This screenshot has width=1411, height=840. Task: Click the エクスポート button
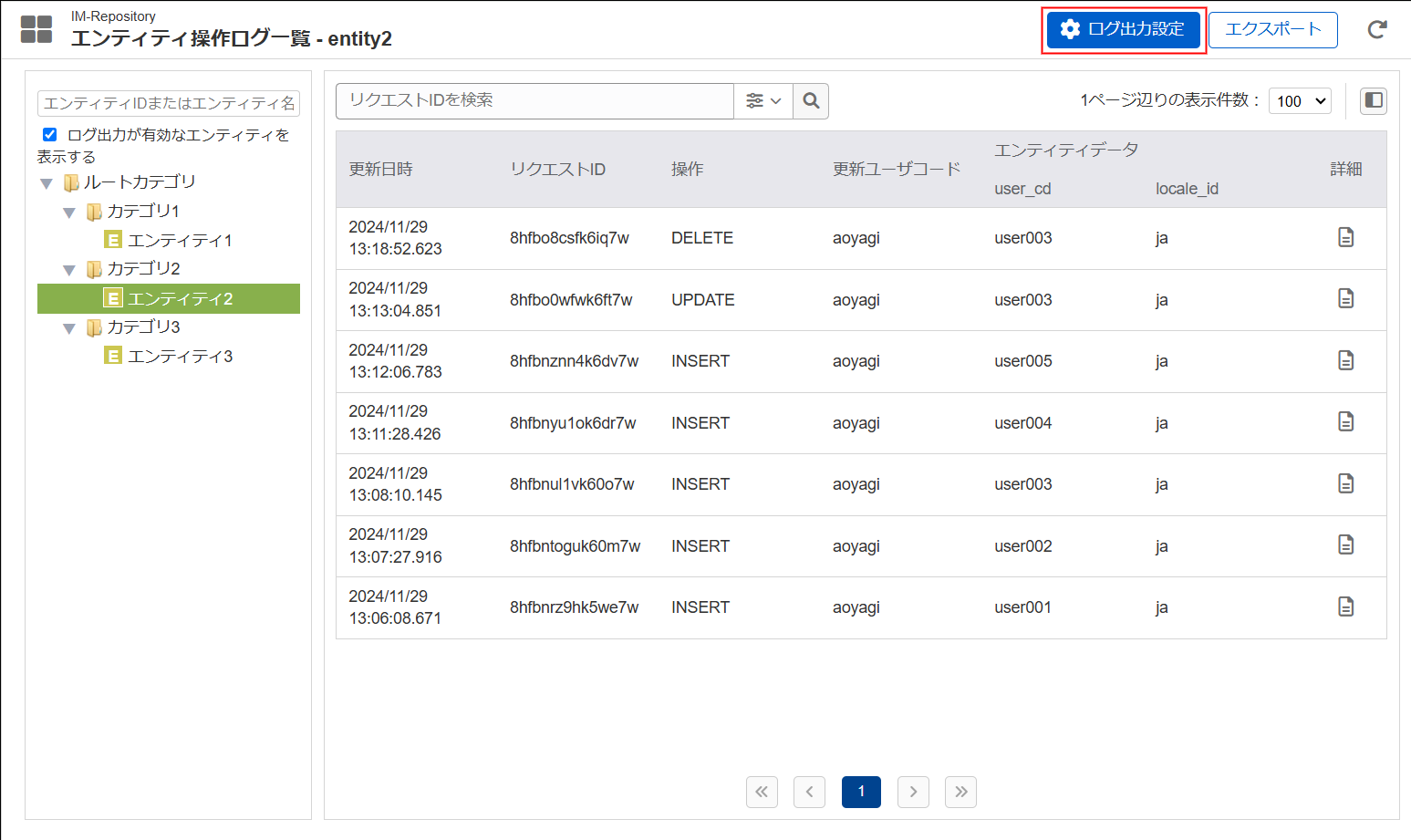pyautogui.click(x=1272, y=28)
